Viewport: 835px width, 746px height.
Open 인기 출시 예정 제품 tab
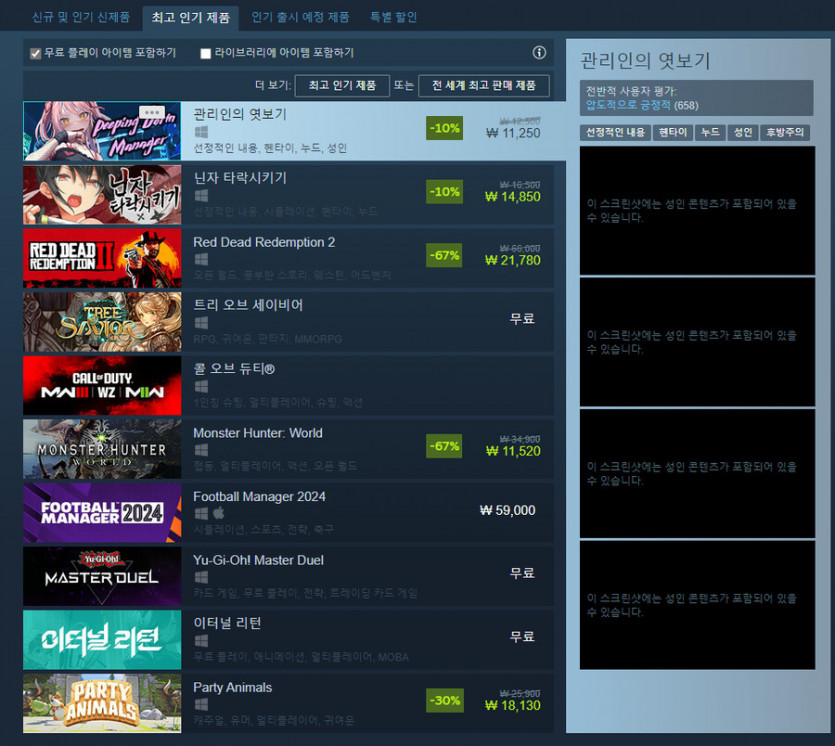pos(300,17)
